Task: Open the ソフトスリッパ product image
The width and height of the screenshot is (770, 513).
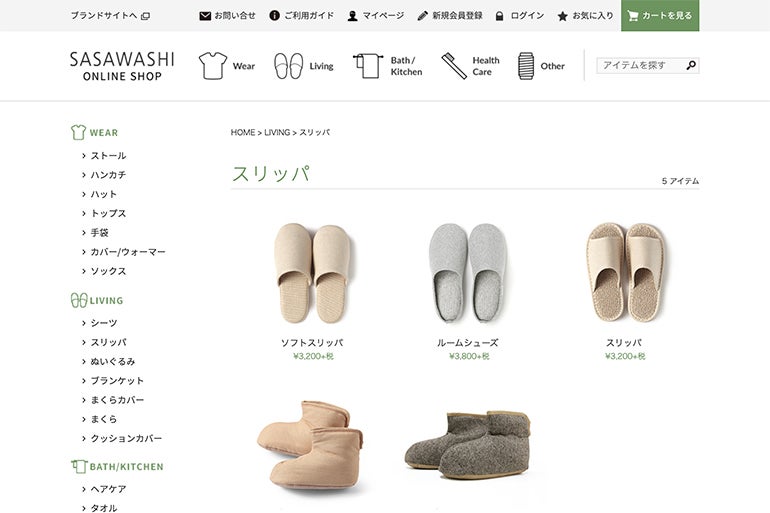Action: [312, 273]
